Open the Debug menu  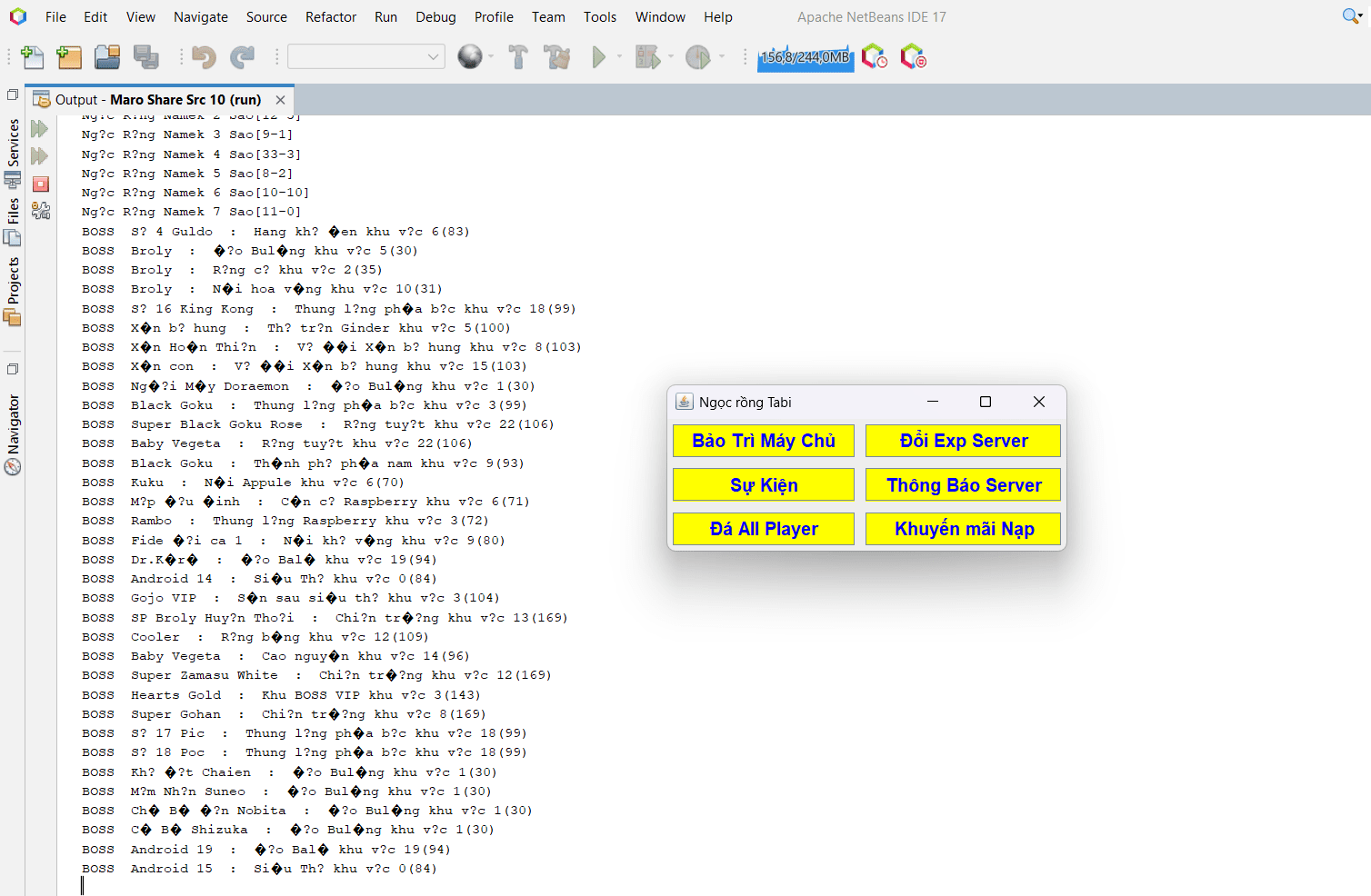point(435,17)
